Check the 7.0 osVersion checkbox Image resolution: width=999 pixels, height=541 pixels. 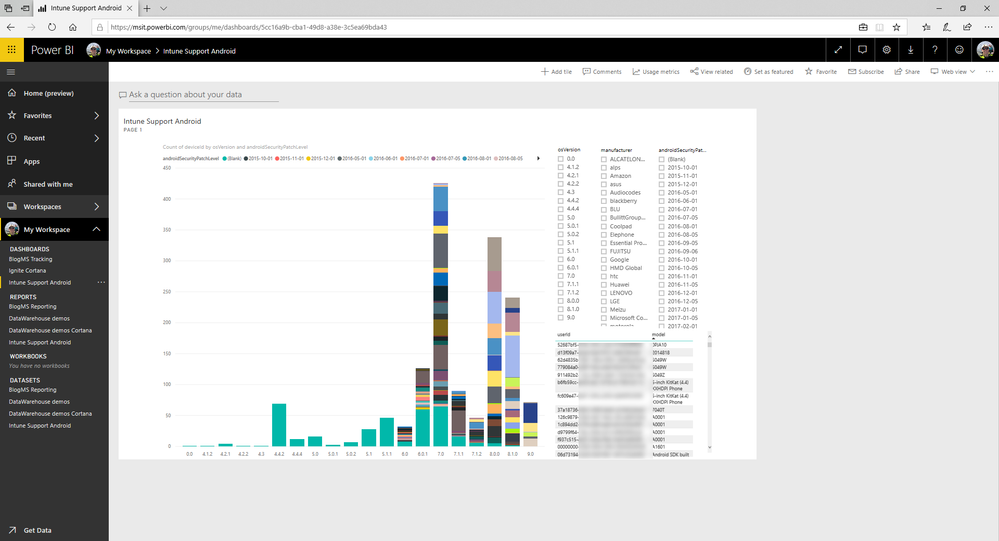(561, 276)
